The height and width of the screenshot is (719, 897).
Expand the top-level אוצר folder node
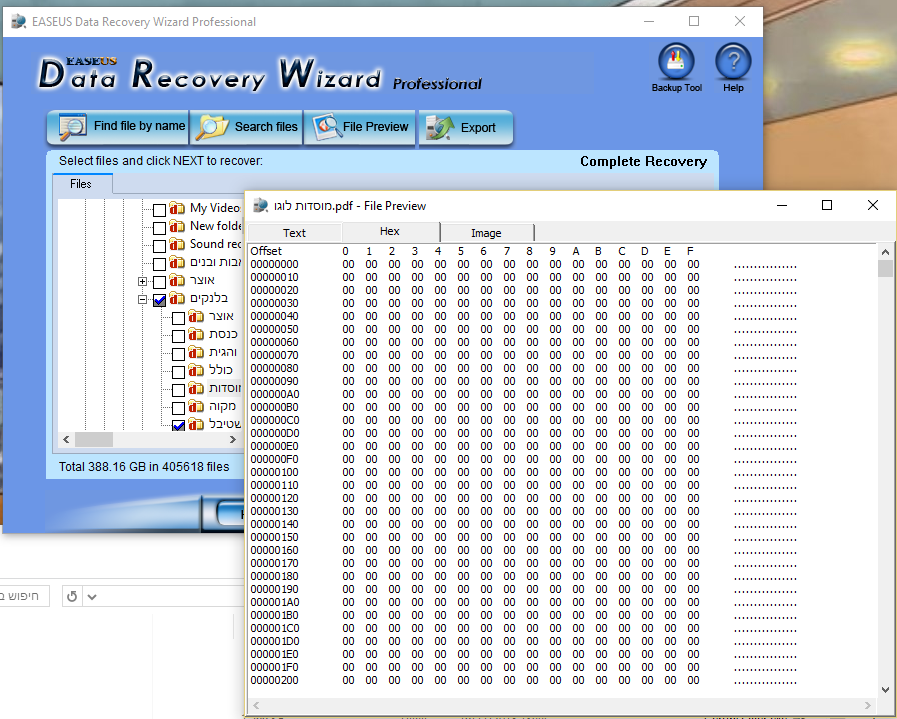tap(142, 281)
